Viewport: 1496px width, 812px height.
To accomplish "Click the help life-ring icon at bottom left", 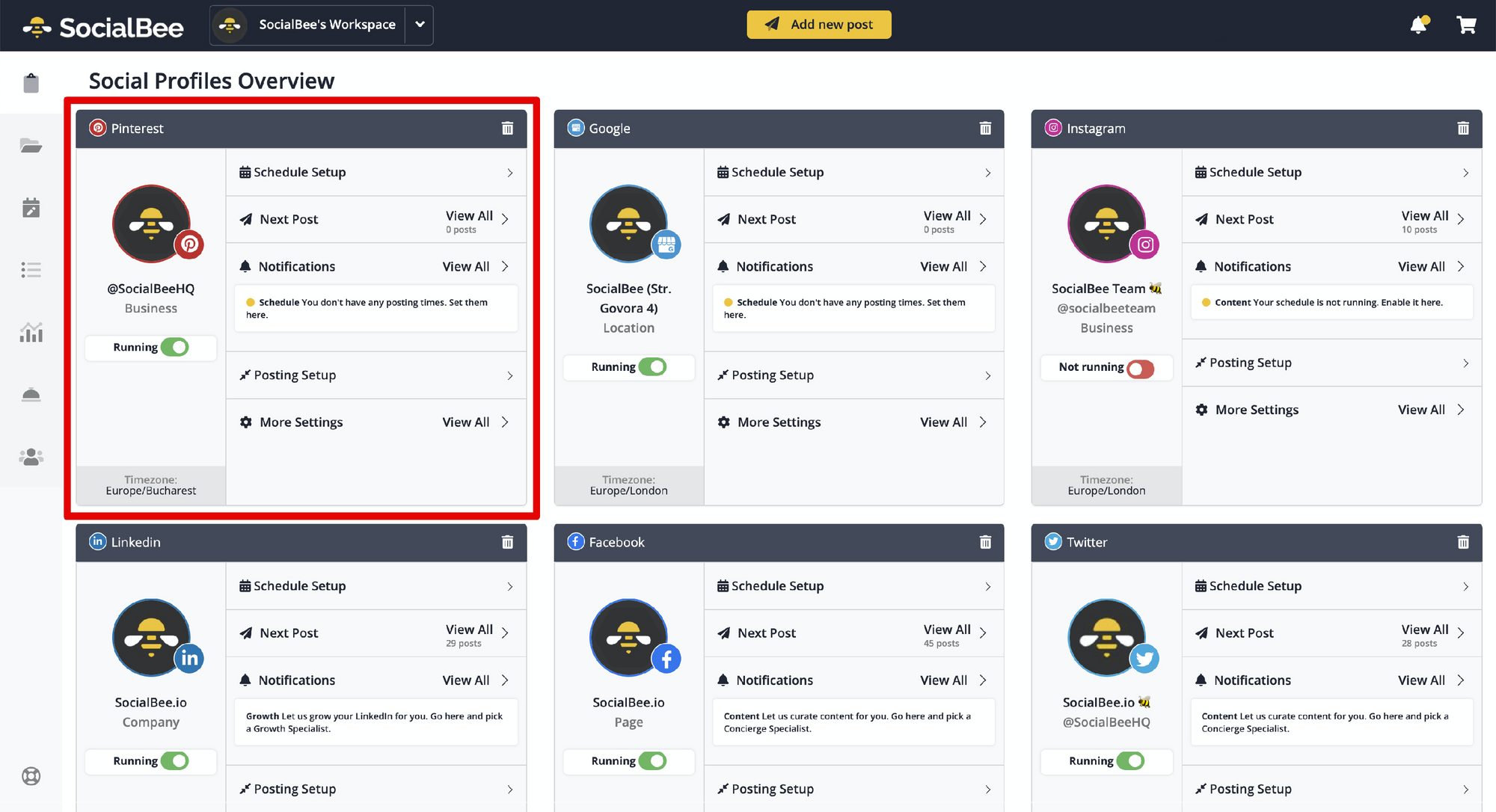I will tap(31, 776).
